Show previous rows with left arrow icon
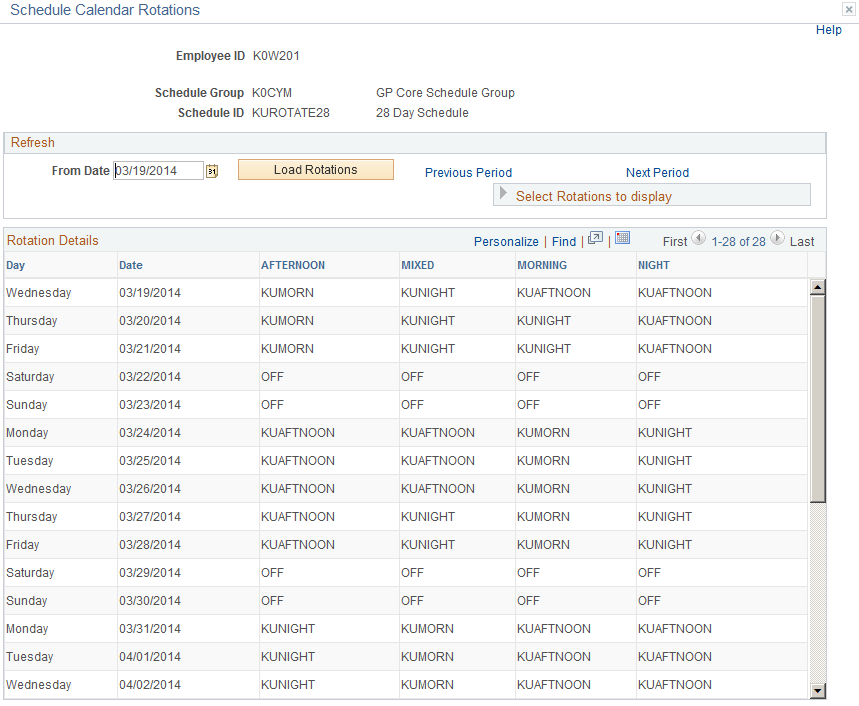Viewport: 859px width, 706px height. 698,238
